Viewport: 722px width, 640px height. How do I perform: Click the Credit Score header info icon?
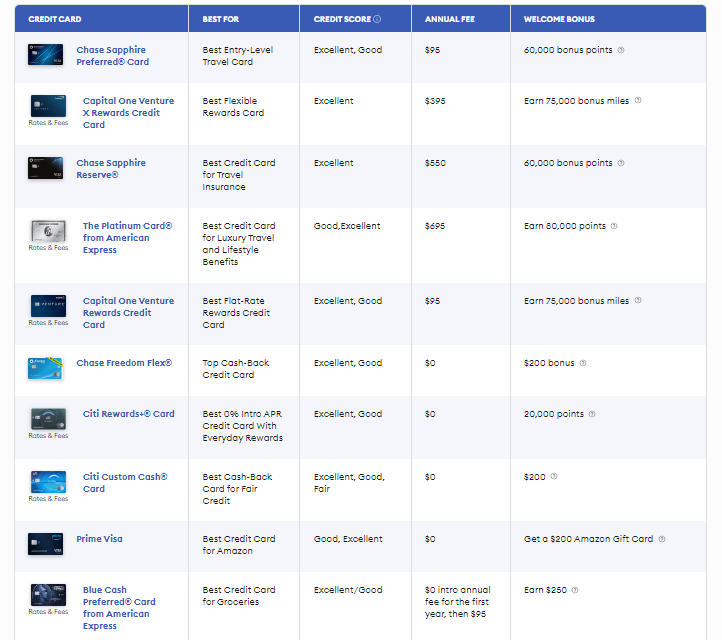coord(377,19)
